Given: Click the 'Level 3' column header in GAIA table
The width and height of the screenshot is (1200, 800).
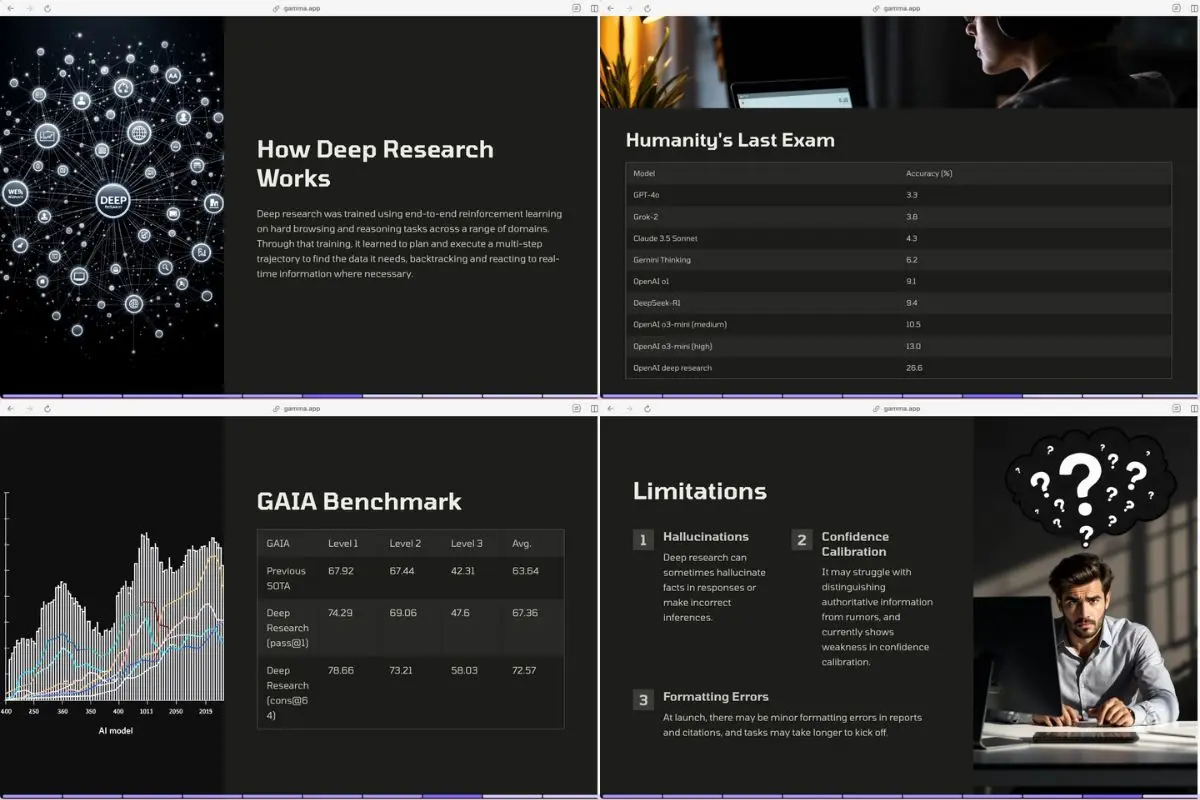Looking at the screenshot, I should 466,543.
